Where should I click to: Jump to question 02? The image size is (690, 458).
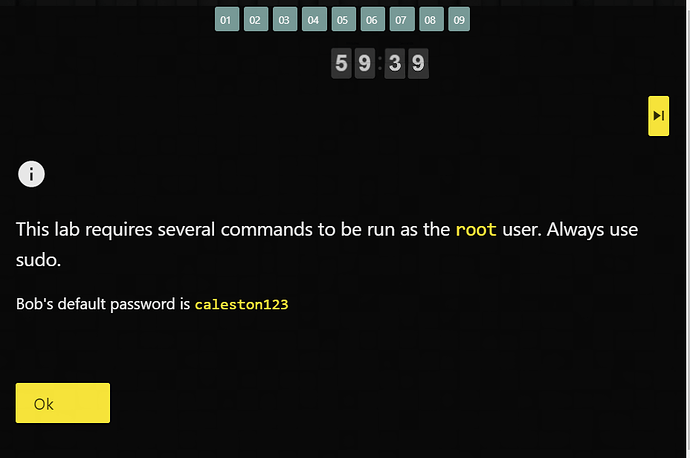[x=255, y=20]
